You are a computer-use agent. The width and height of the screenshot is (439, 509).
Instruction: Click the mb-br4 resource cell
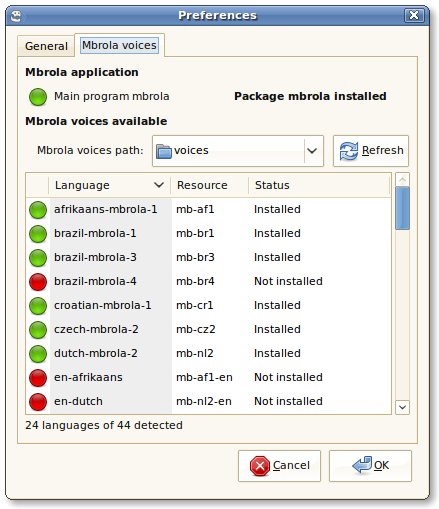tap(195, 281)
